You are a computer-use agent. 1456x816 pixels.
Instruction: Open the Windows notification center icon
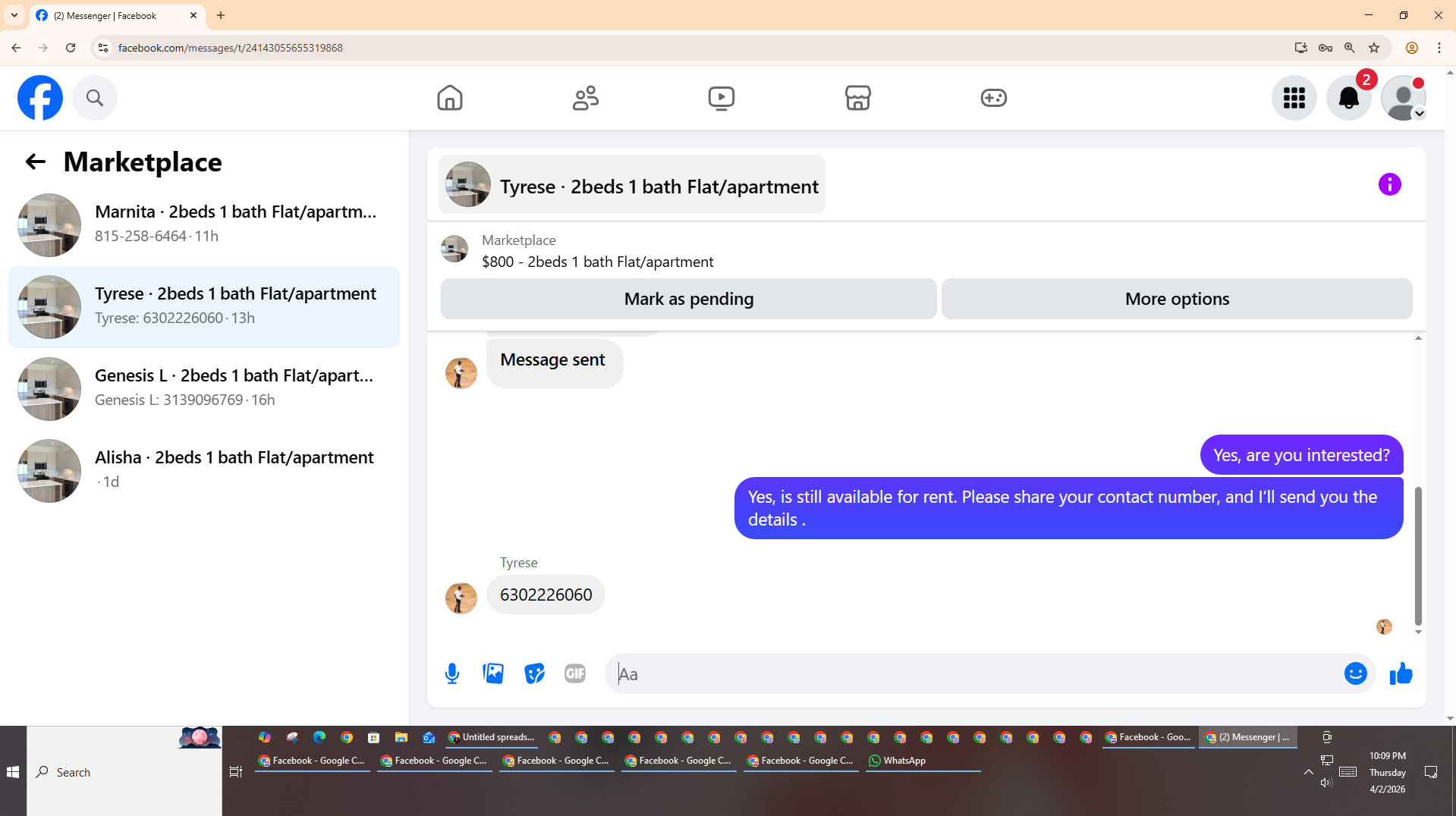1432,772
